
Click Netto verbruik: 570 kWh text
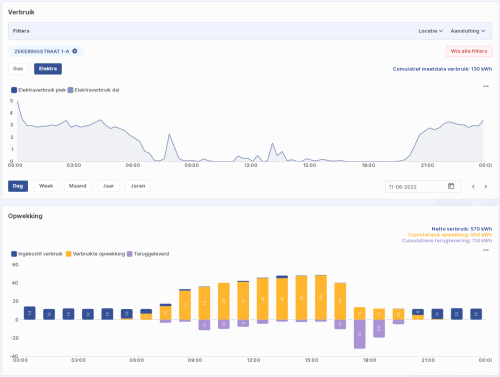click(x=462, y=229)
